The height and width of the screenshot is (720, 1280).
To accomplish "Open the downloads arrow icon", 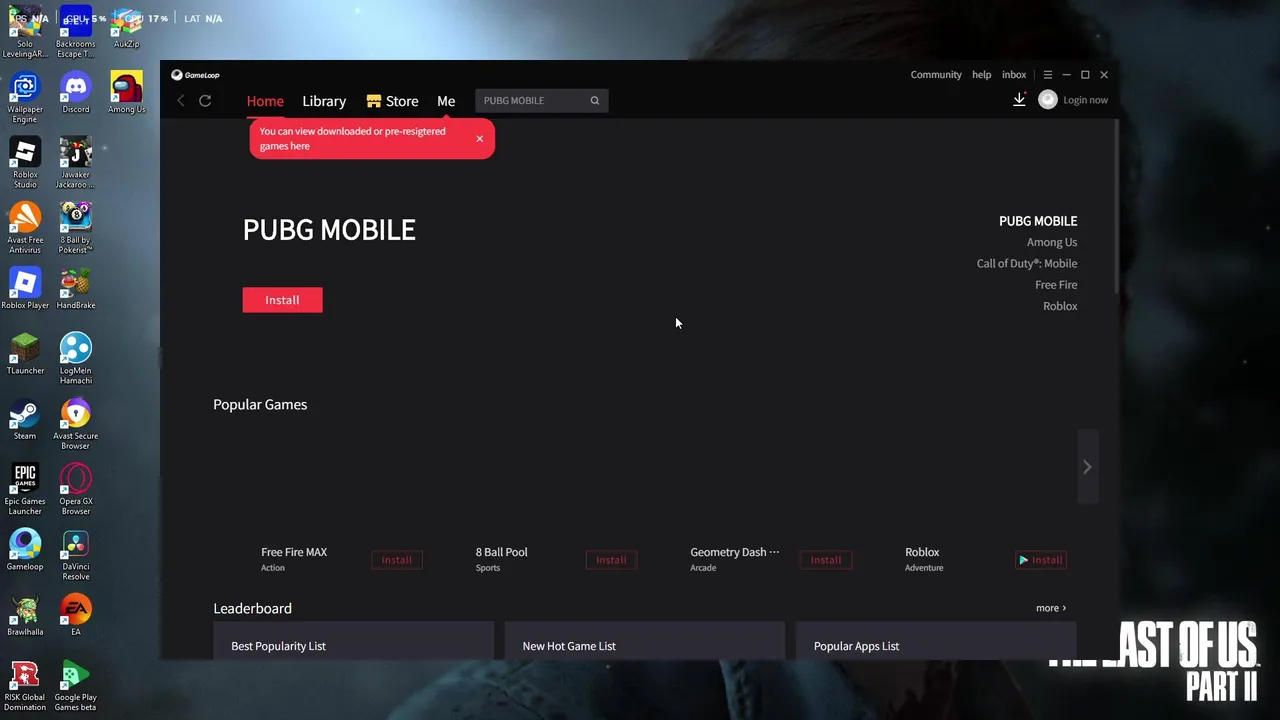I will point(1019,100).
